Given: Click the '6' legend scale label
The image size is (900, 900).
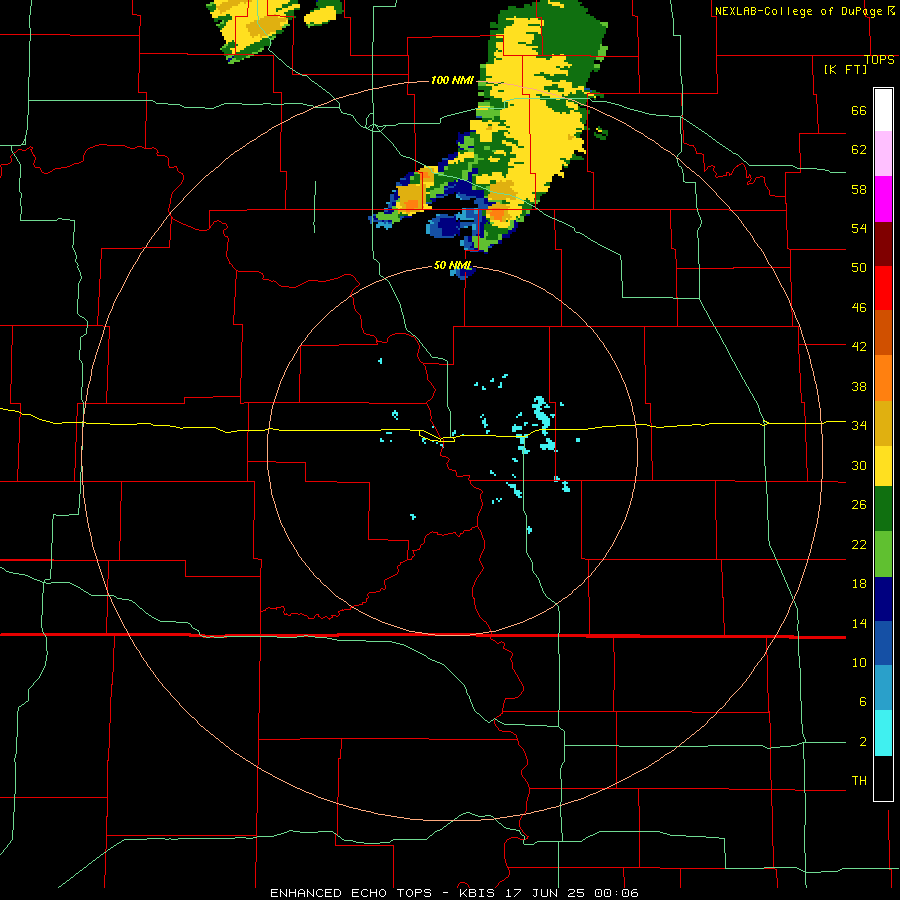Looking at the screenshot, I should point(863,701).
